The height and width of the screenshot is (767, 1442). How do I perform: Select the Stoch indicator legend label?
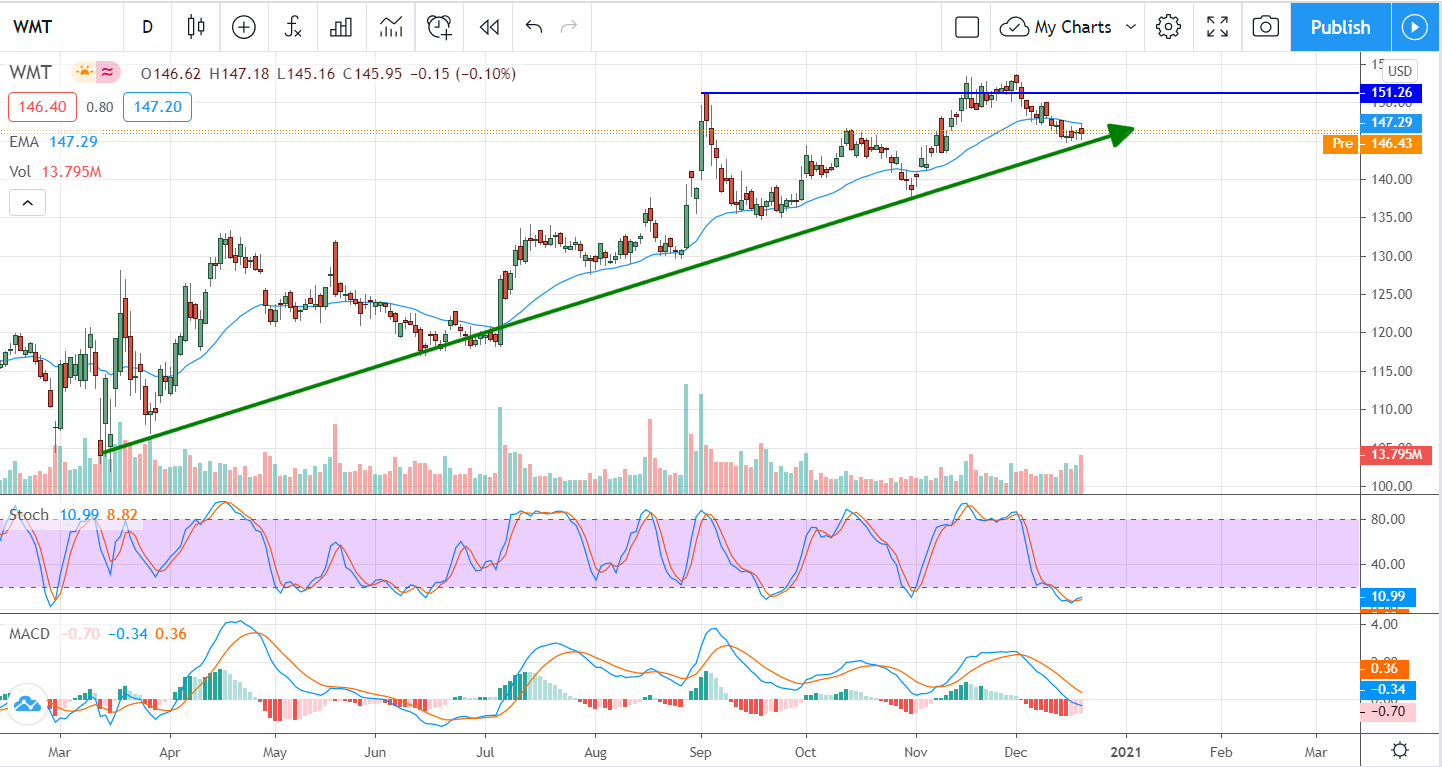(29, 515)
